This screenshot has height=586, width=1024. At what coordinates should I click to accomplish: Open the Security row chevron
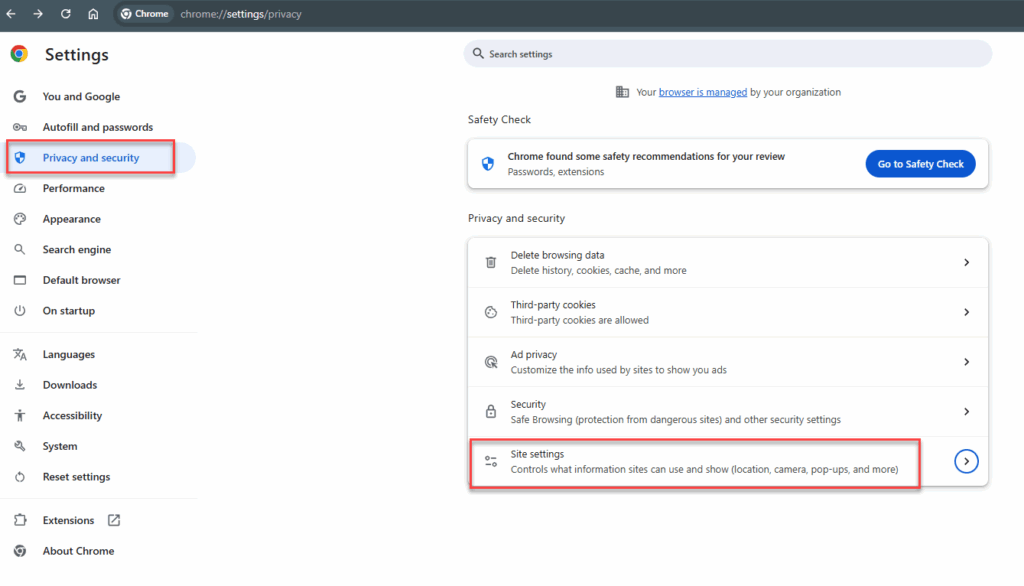[x=966, y=411]
